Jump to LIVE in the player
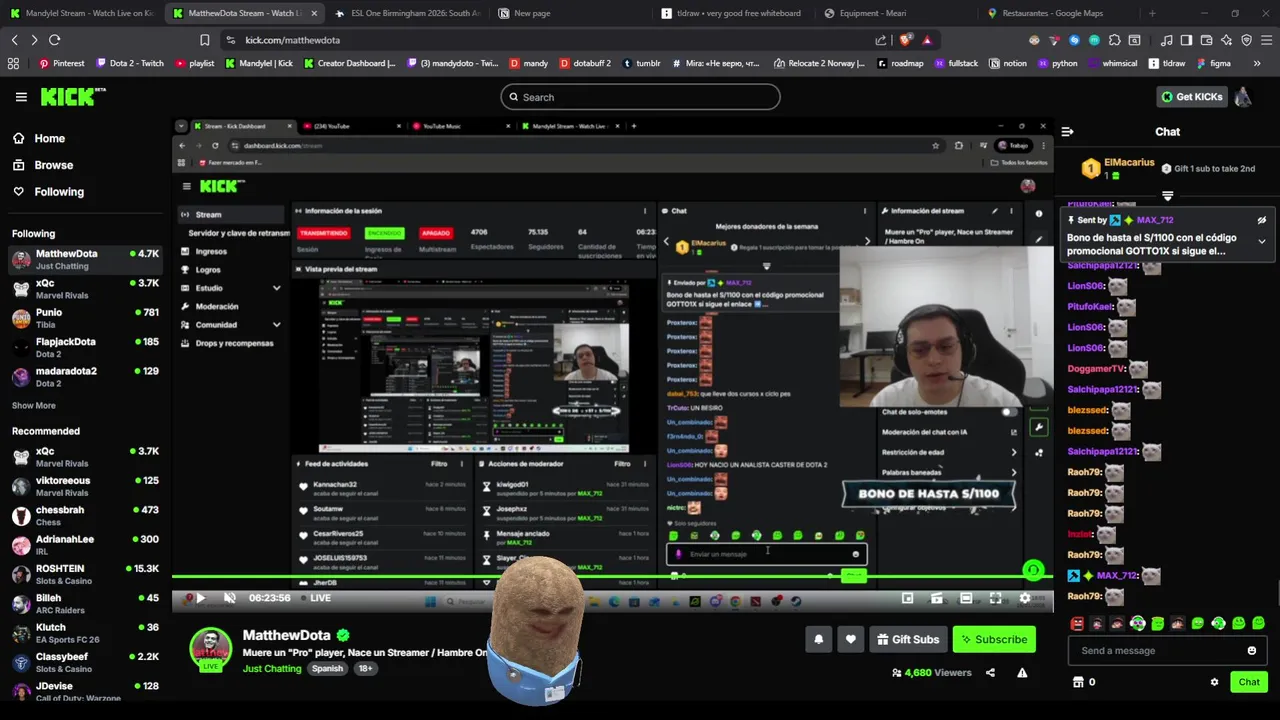 pos(316,598)
